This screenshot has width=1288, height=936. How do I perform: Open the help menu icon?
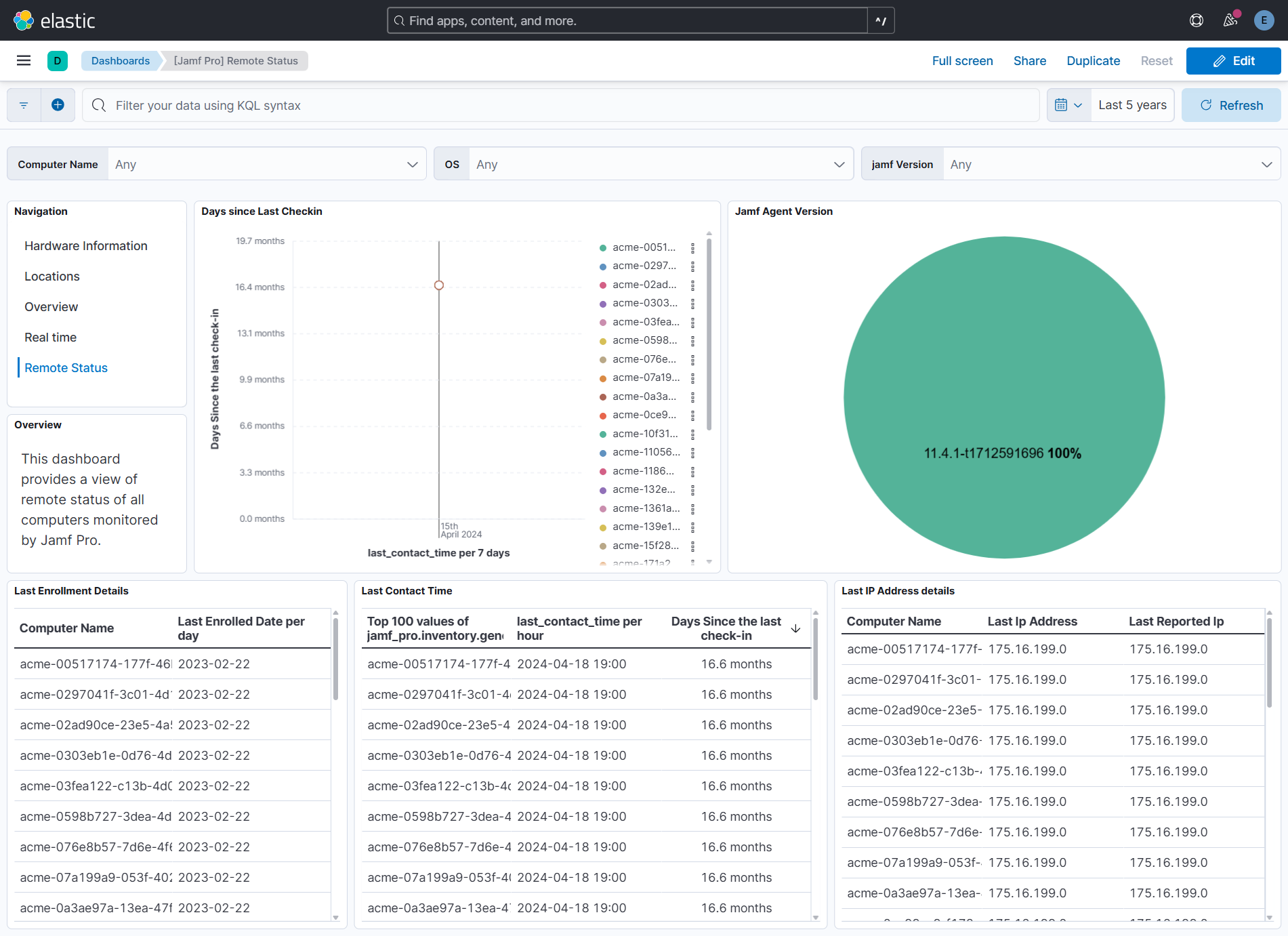click(x=1197, y=20)
